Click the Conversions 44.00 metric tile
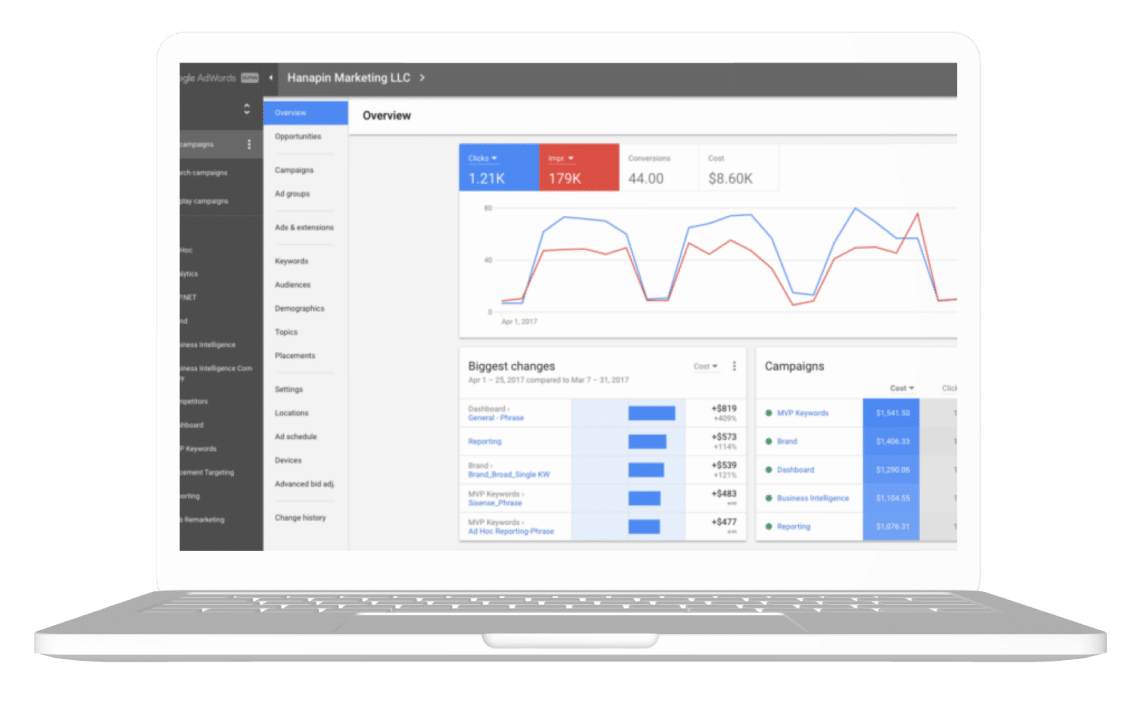The height and width of the screenshot is (704, 1140). 659,168
